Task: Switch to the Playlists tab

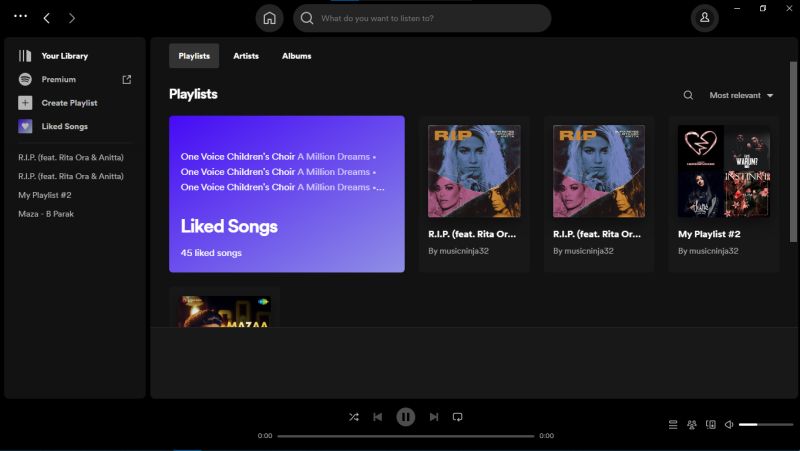Action: 194,56
